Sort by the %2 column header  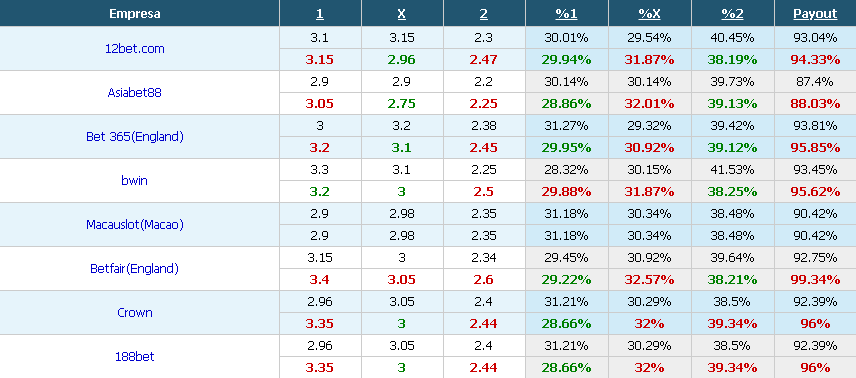pos(732,14)
